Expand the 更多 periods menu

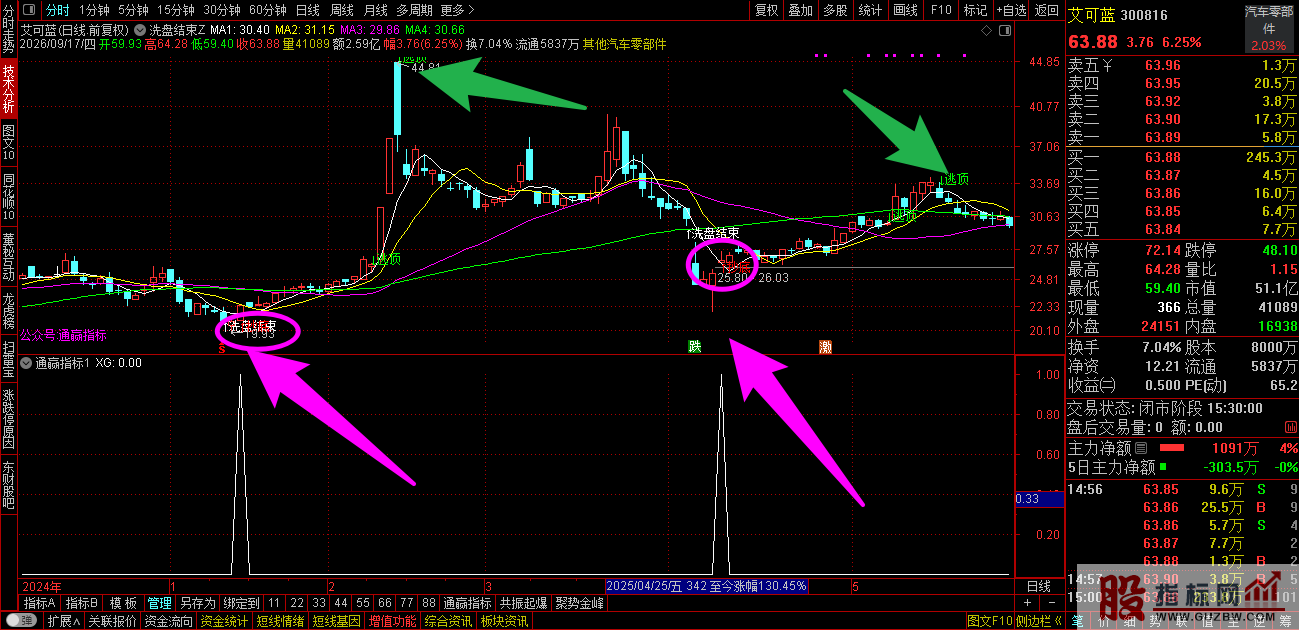coord(456,10)
